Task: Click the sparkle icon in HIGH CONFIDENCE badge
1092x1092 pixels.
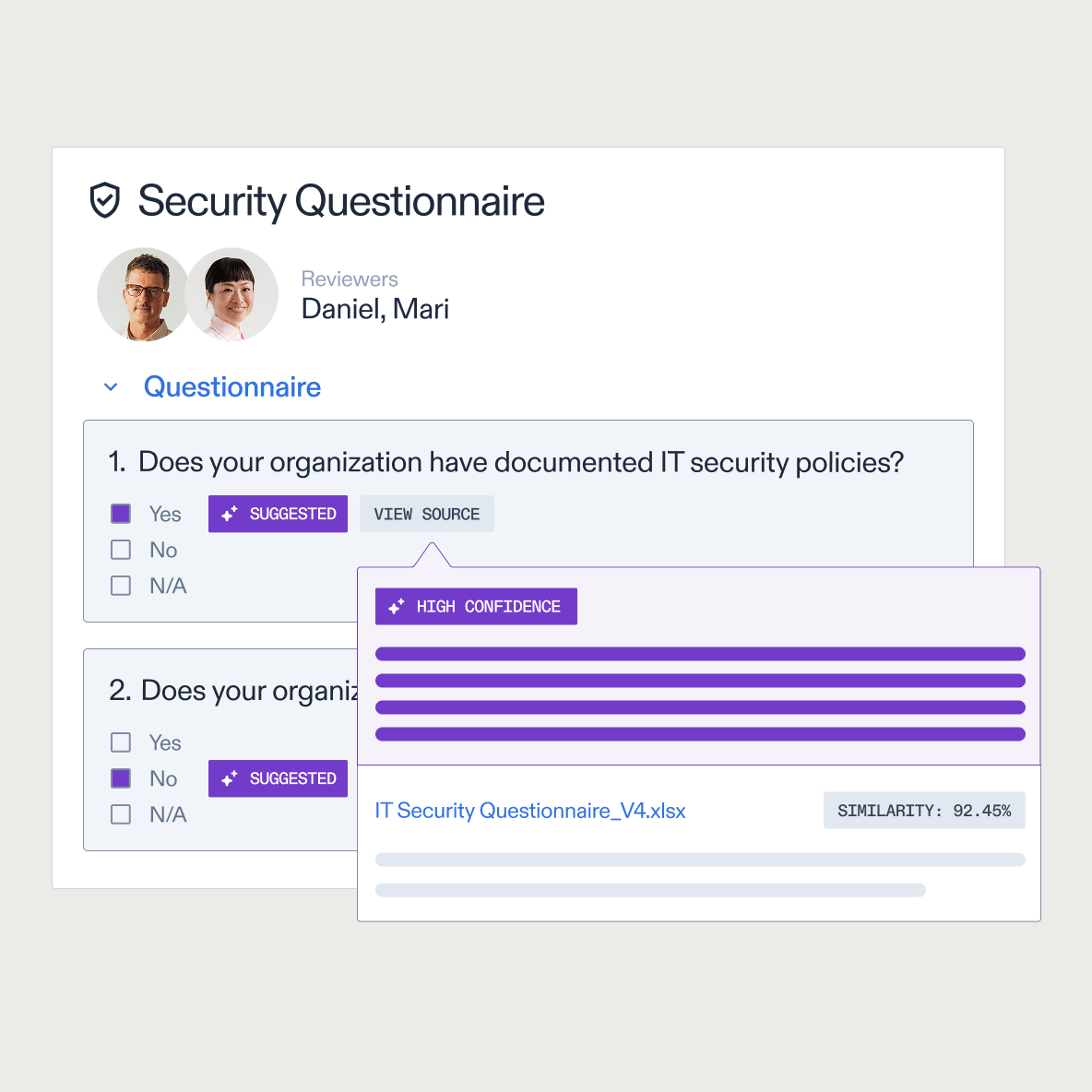Action: [398, 606]
